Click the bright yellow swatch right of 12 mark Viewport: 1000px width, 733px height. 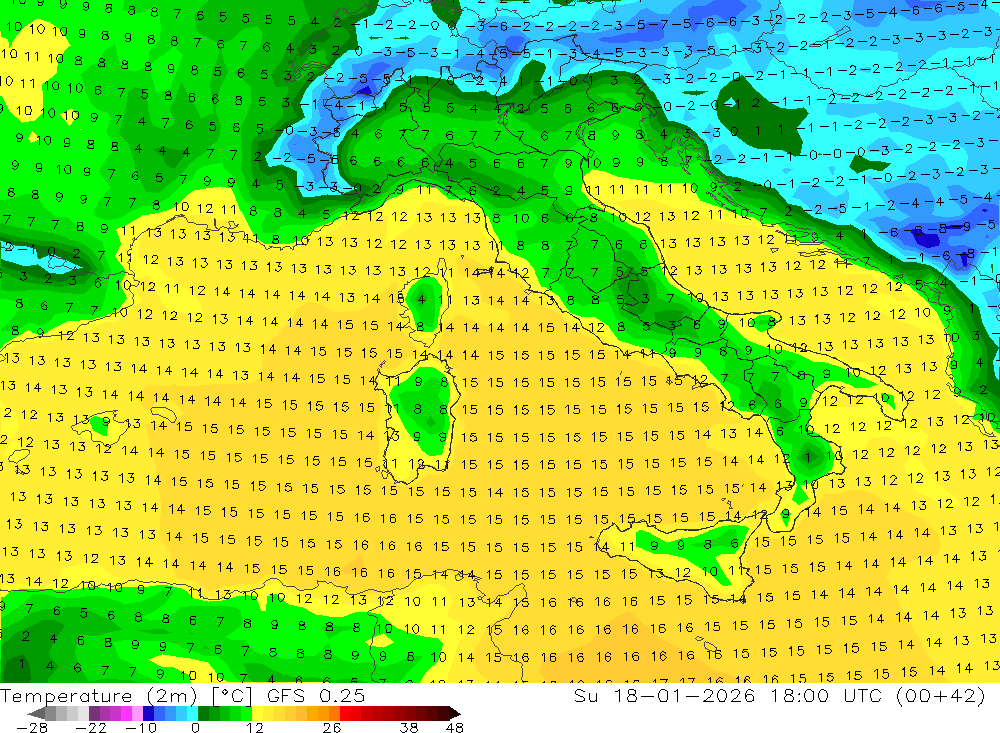pos(258,713)
